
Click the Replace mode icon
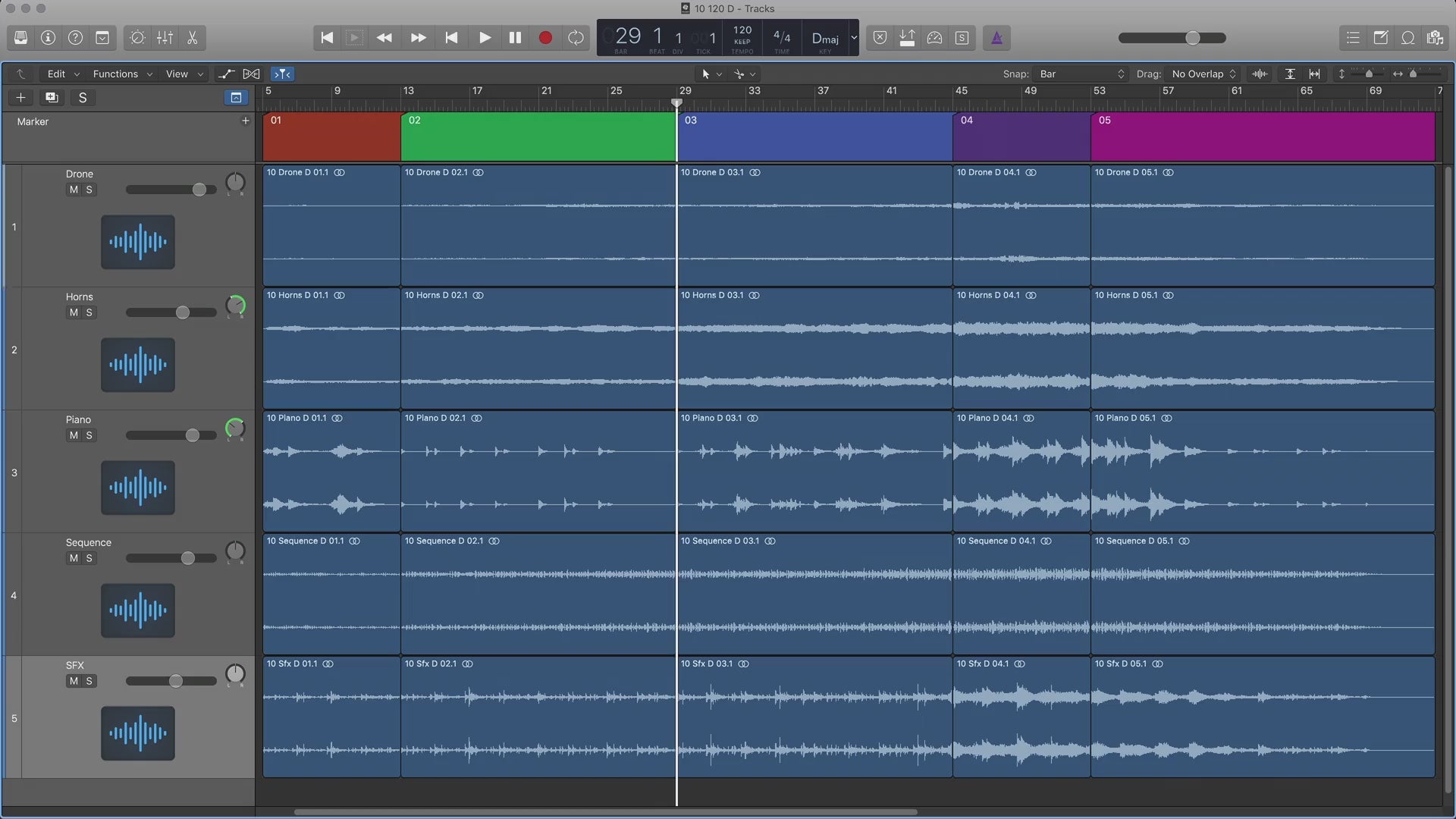coord(880,38)
